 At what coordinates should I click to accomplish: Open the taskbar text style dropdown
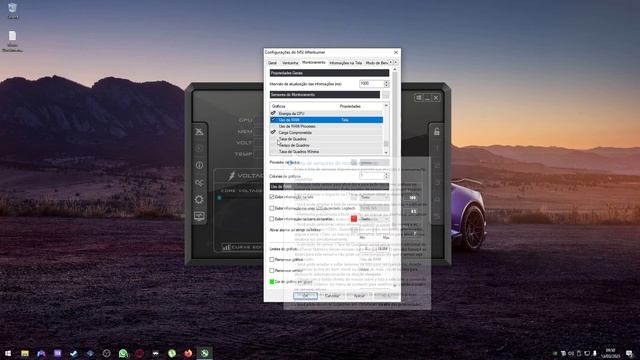pos(374,219)
